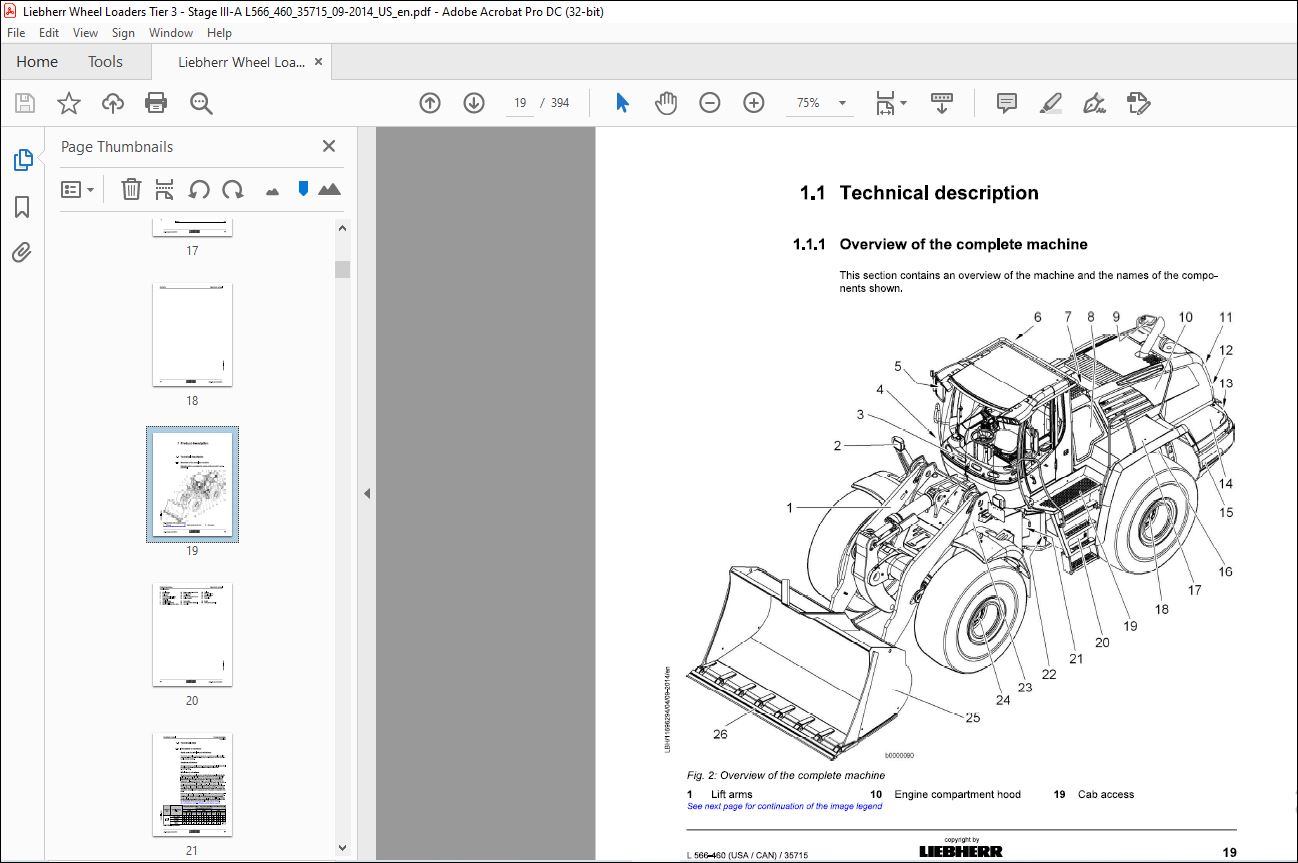Image resolution: width=1298 pixels, height=863 pixels.
Task: Activate the Hand pan tool
Action: (x=666, y=103)
